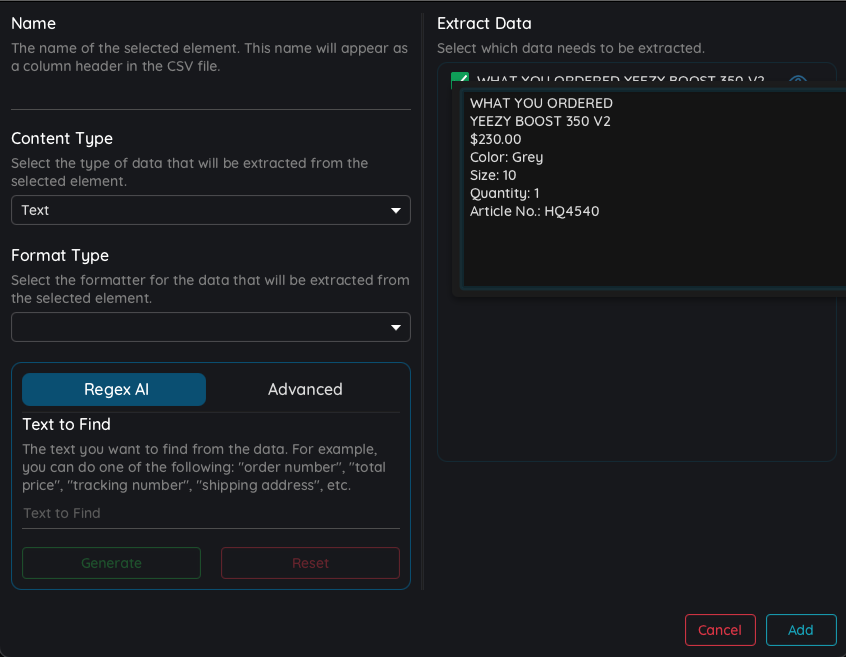
Task: Click the green Generate button
Action: click(111, 563)
